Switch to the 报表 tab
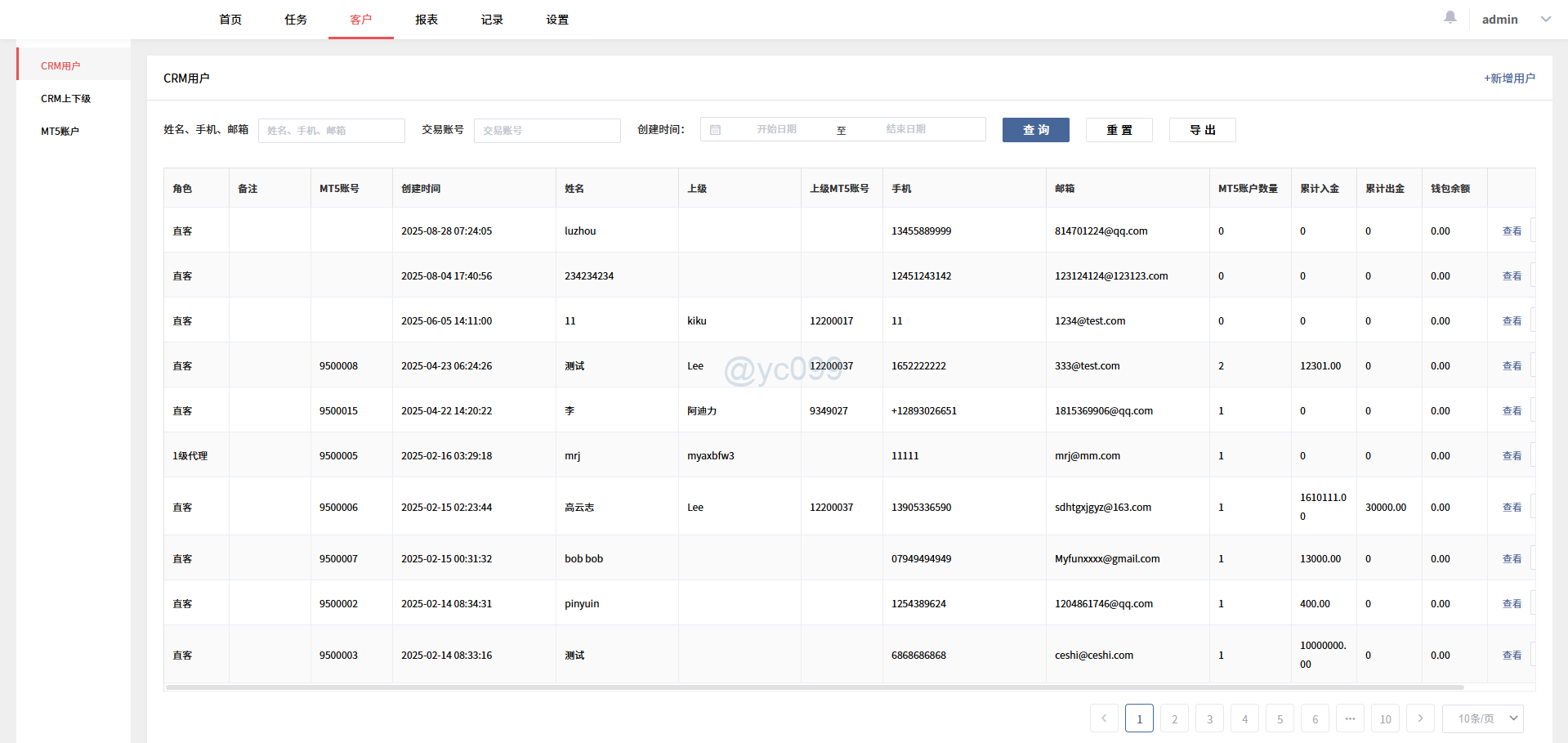 tap(426, 19)
